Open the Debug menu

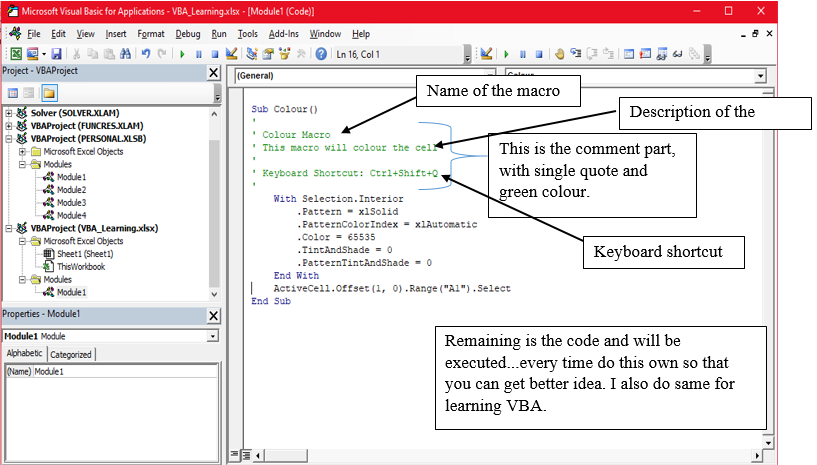[188, 34]
